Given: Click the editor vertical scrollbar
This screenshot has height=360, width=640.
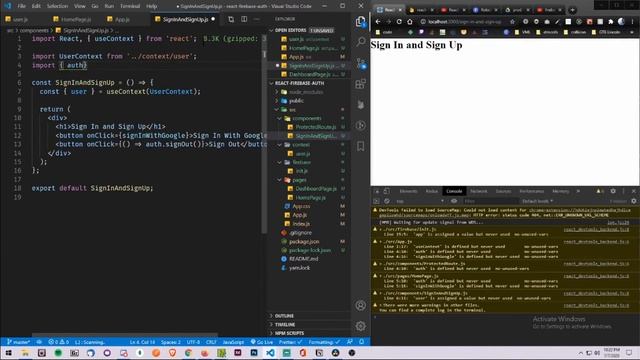Looking at the screenshot, I should (264, 135).
